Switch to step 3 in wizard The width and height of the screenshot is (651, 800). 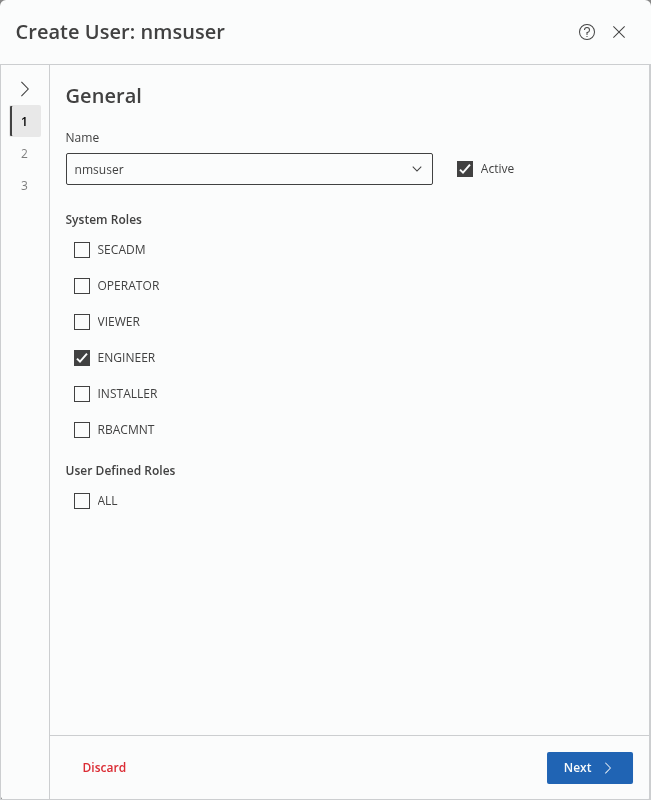pos(25,186)
